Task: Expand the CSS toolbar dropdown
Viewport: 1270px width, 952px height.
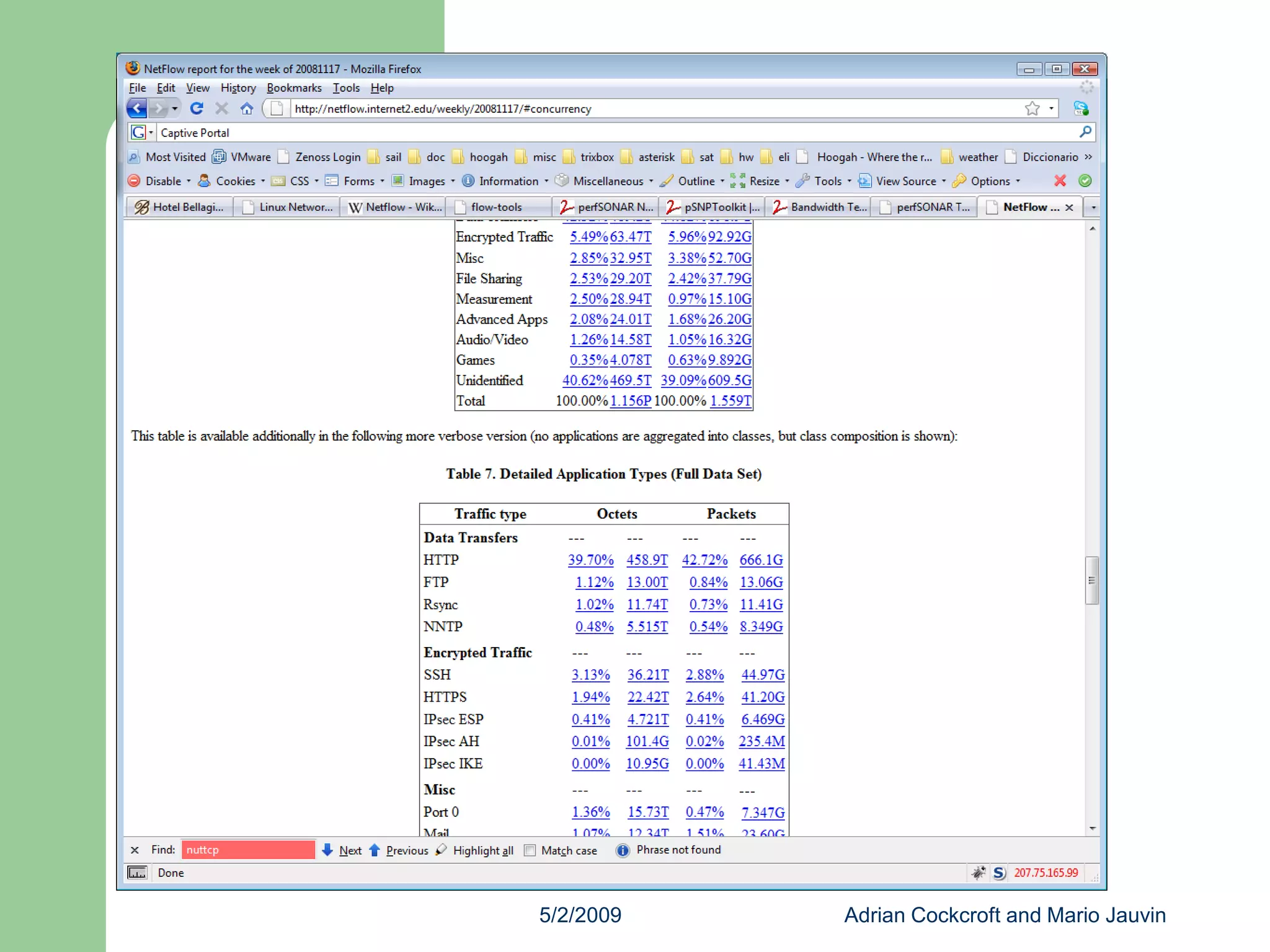Action: click(x=316, y=181)
